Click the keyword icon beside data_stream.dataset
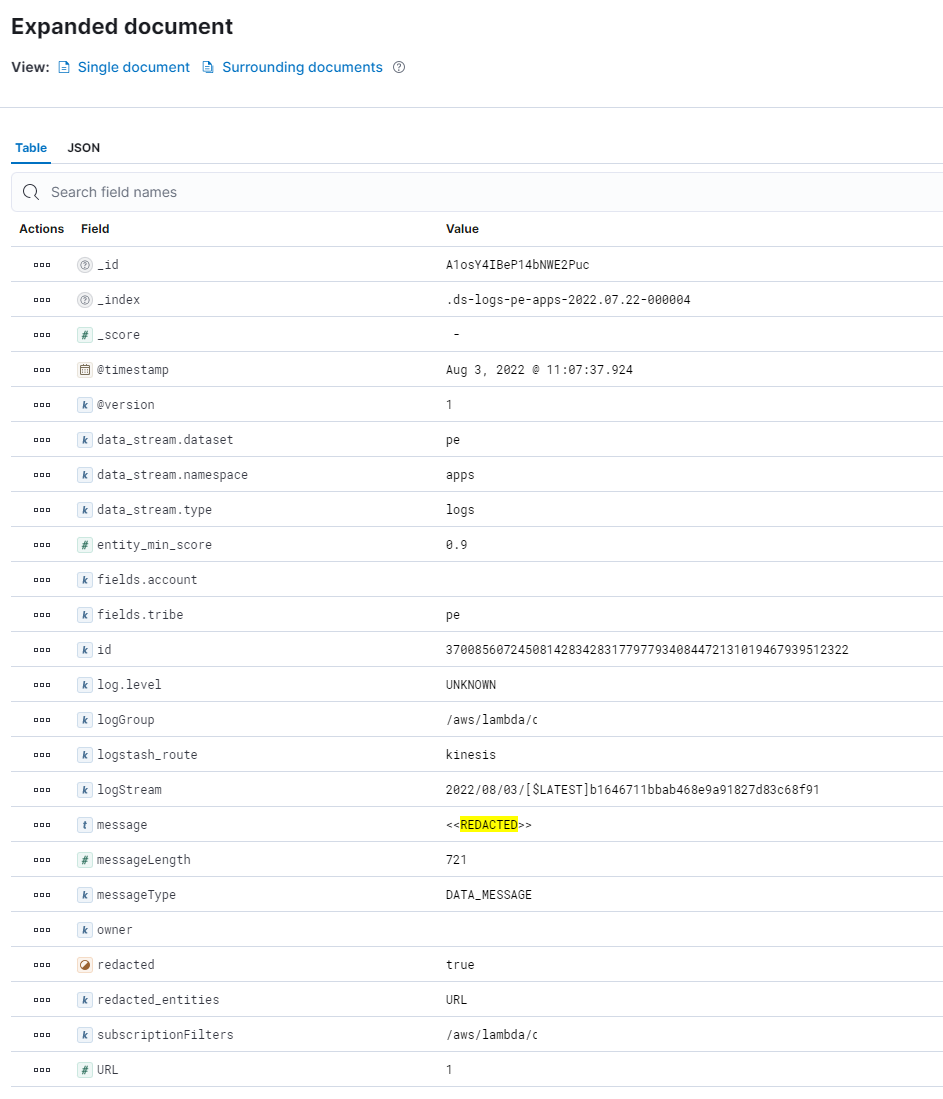The image size is (943, 1099). click(x=85, y=439)
